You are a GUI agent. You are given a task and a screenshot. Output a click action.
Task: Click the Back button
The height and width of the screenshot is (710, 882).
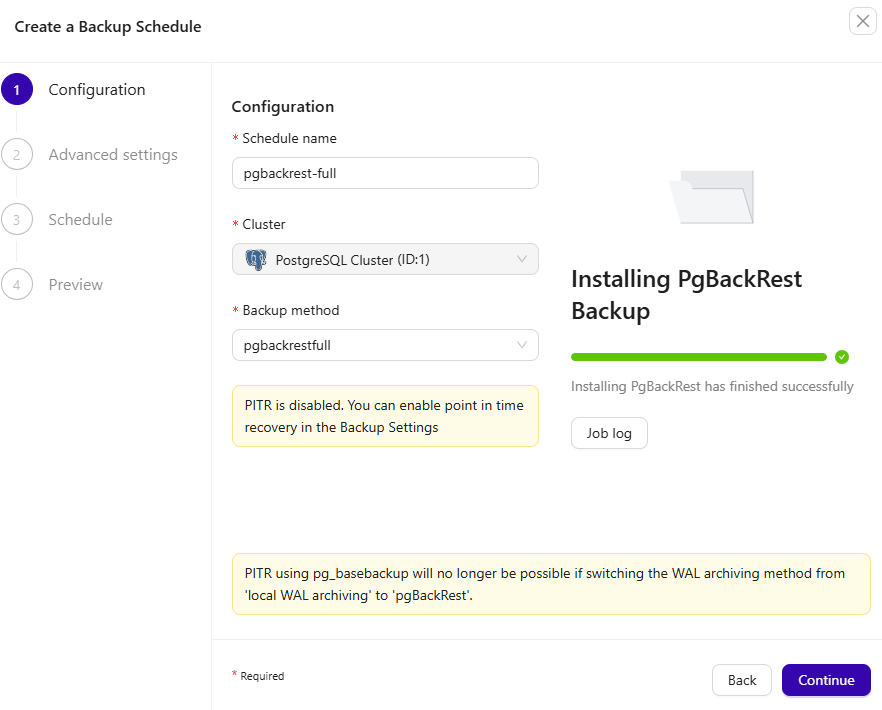pyautogui.click(x=741, y=680)
